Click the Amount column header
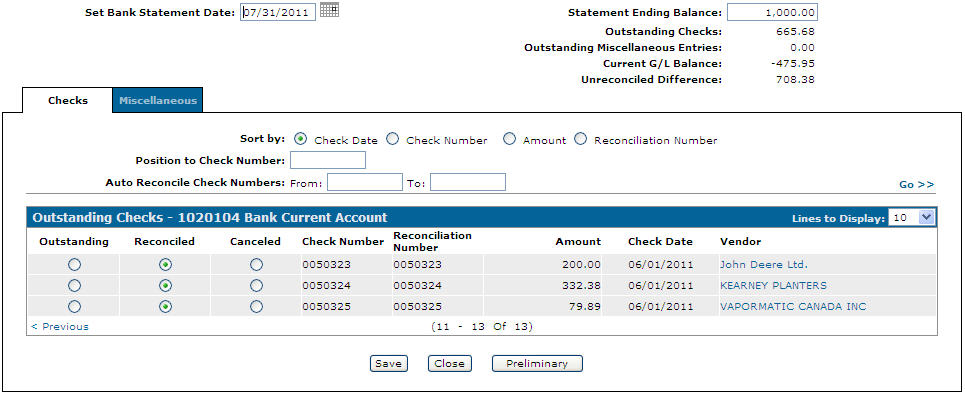This screenshot has height=395, width=965. tap(578, 242)
